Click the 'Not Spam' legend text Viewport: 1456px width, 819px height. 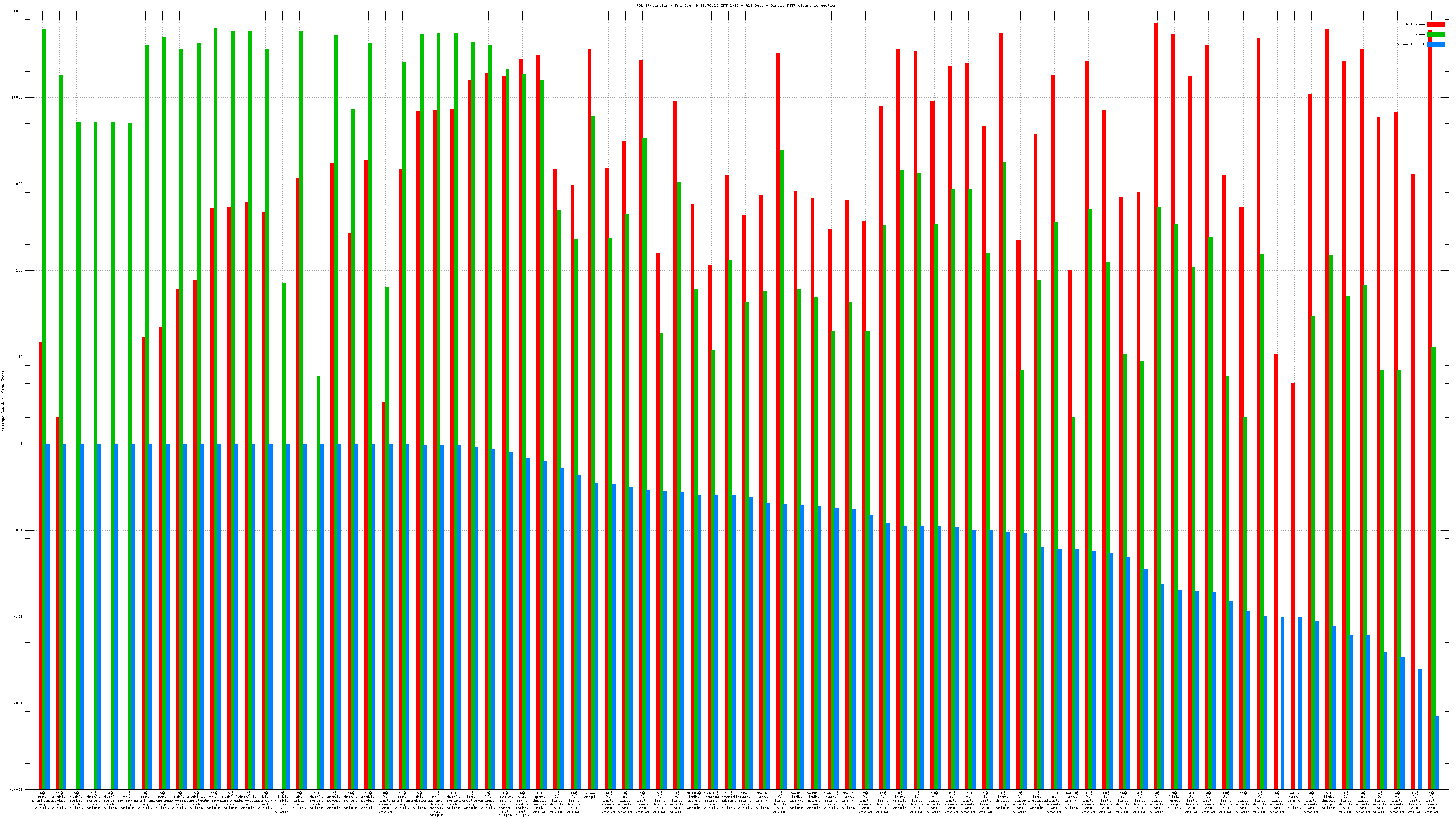click(1416, 24)
